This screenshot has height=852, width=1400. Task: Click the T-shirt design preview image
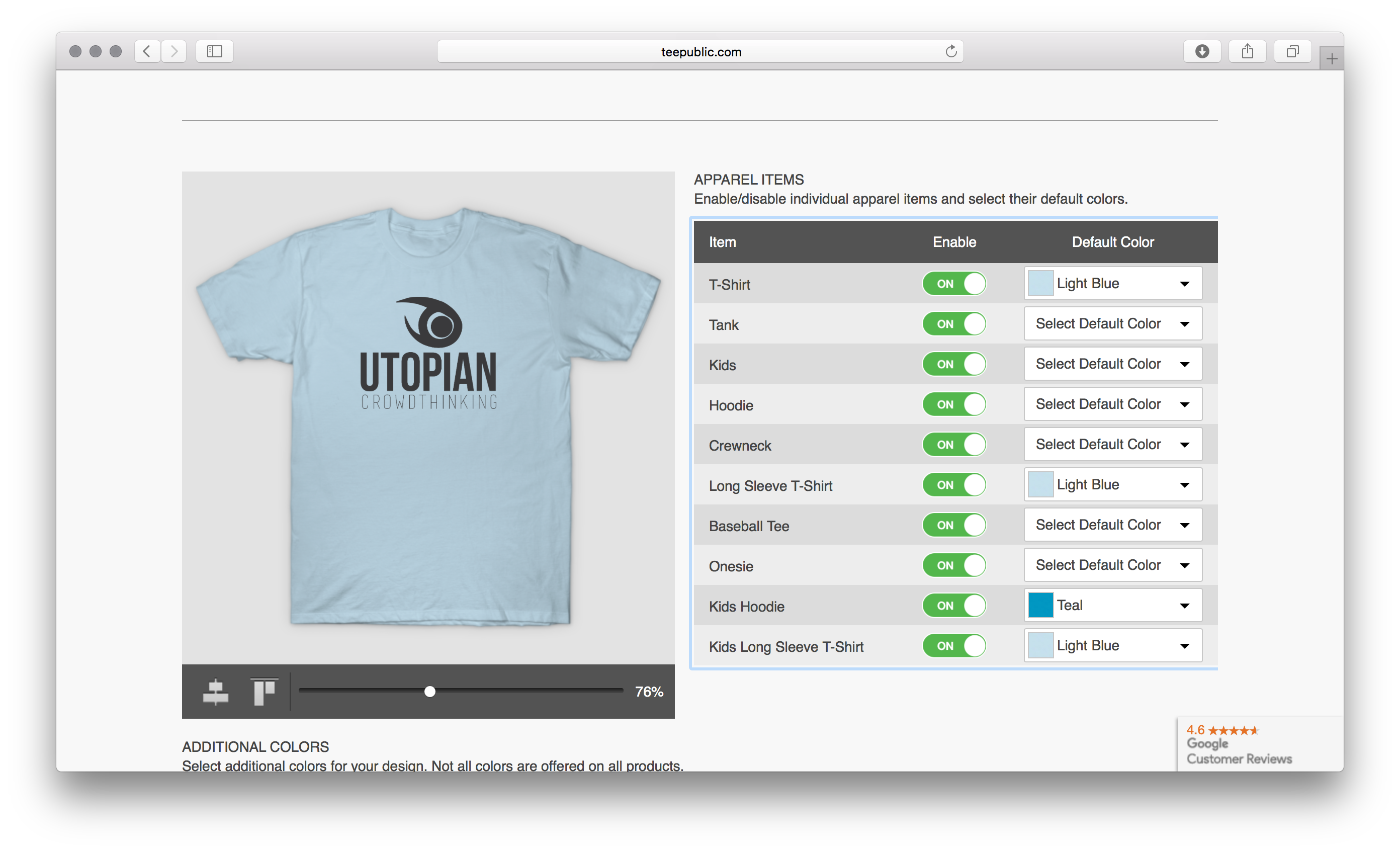[428, 418]
